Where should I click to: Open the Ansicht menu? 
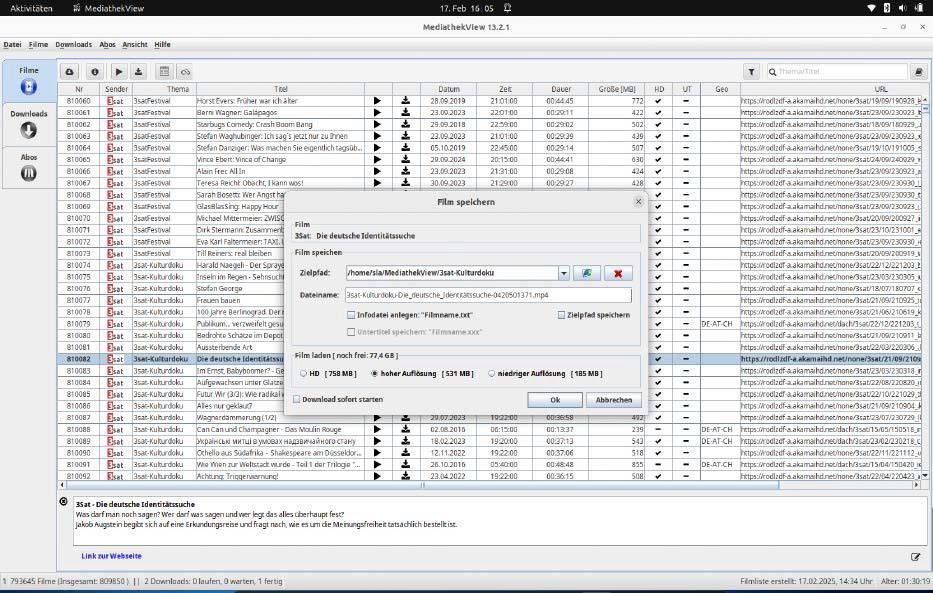(x=135, y=44)
